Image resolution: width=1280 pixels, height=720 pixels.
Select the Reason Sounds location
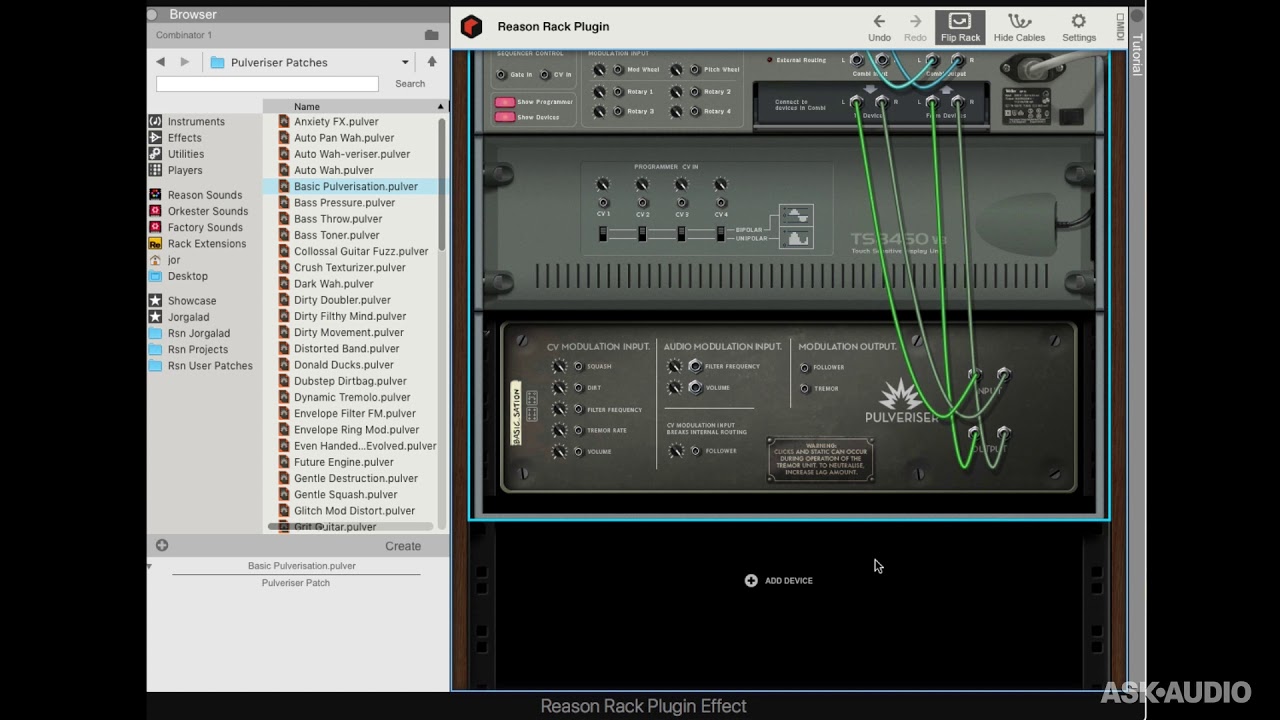coord(205,195)
